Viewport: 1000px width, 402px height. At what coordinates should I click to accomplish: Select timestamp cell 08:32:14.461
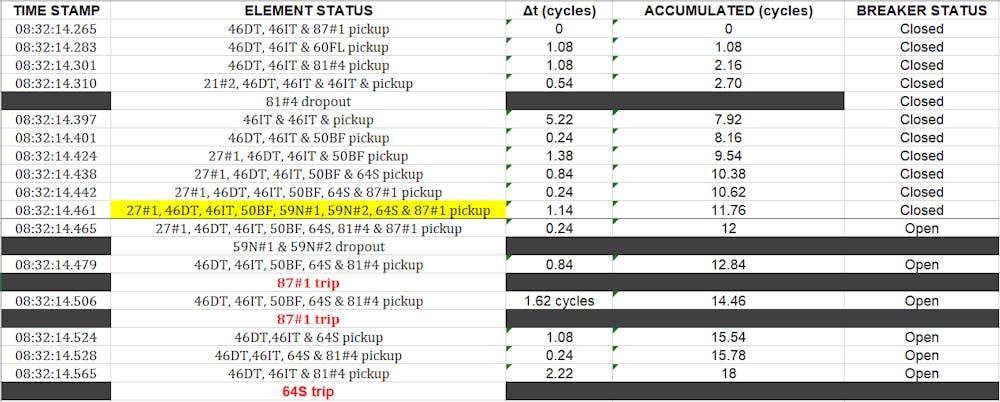click(x=55, y=211)
